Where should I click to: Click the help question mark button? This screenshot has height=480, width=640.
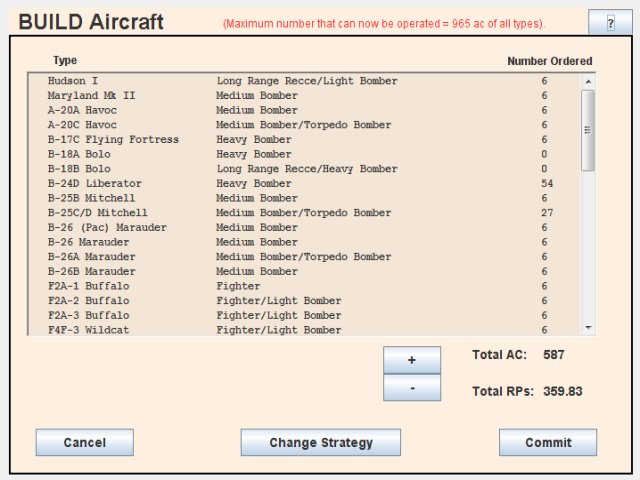[610, 23]
